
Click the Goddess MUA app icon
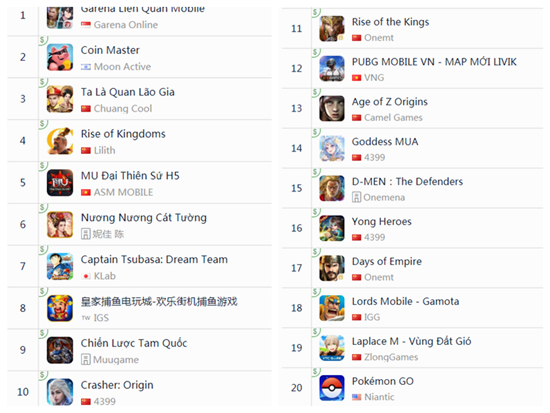(332, 148)
